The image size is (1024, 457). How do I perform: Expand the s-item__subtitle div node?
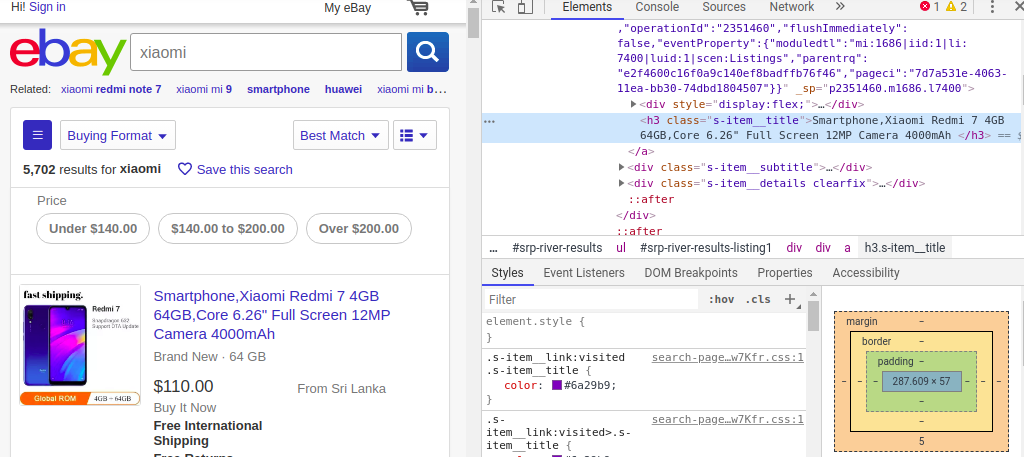tap(621, 167)
